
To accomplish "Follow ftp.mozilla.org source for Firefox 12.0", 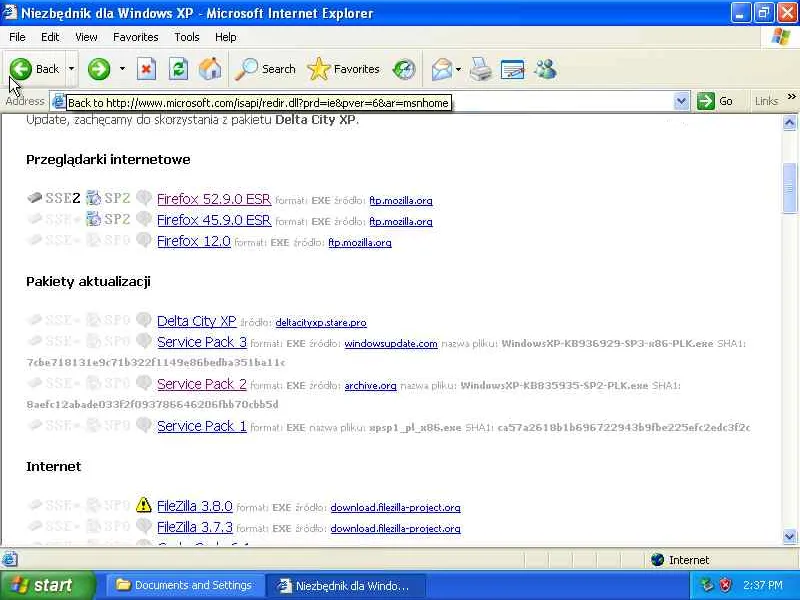I will (x=360, y=242).
